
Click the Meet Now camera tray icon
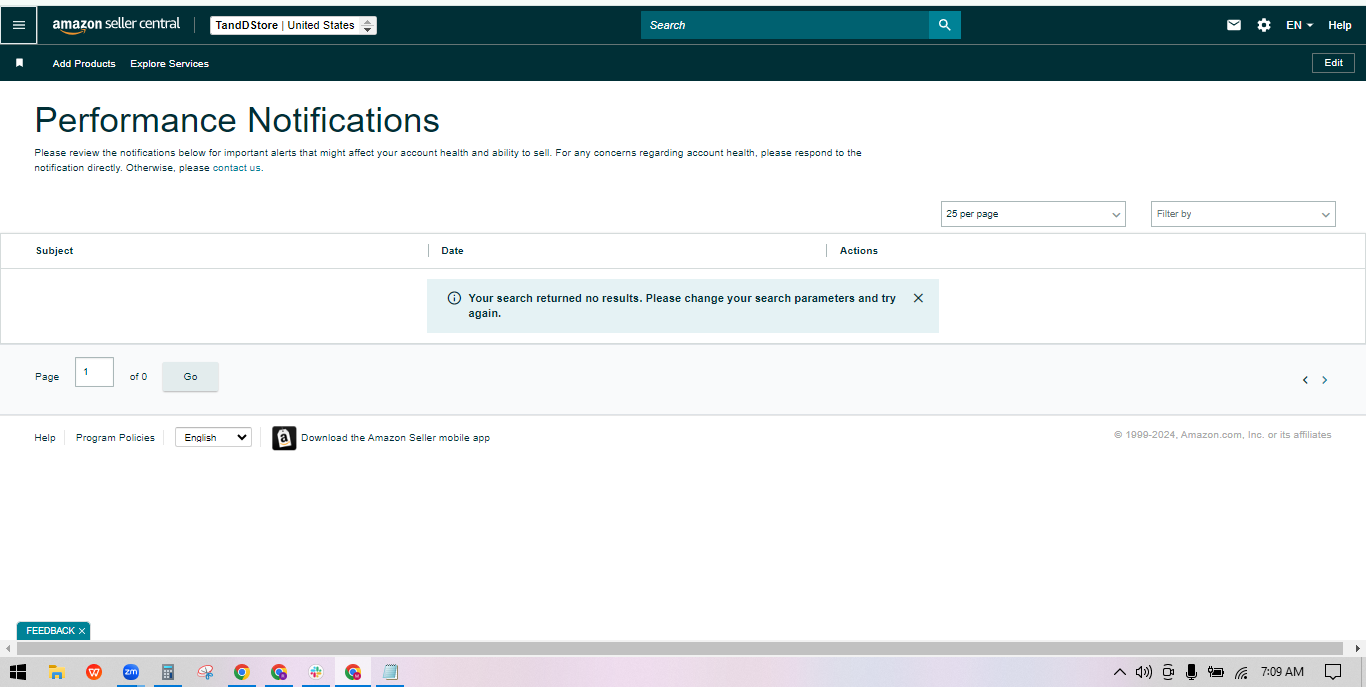coord(1168,672)
